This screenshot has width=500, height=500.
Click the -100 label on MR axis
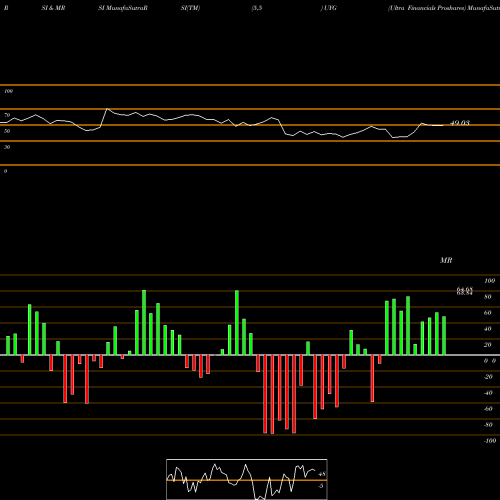[x=490, y=441]
